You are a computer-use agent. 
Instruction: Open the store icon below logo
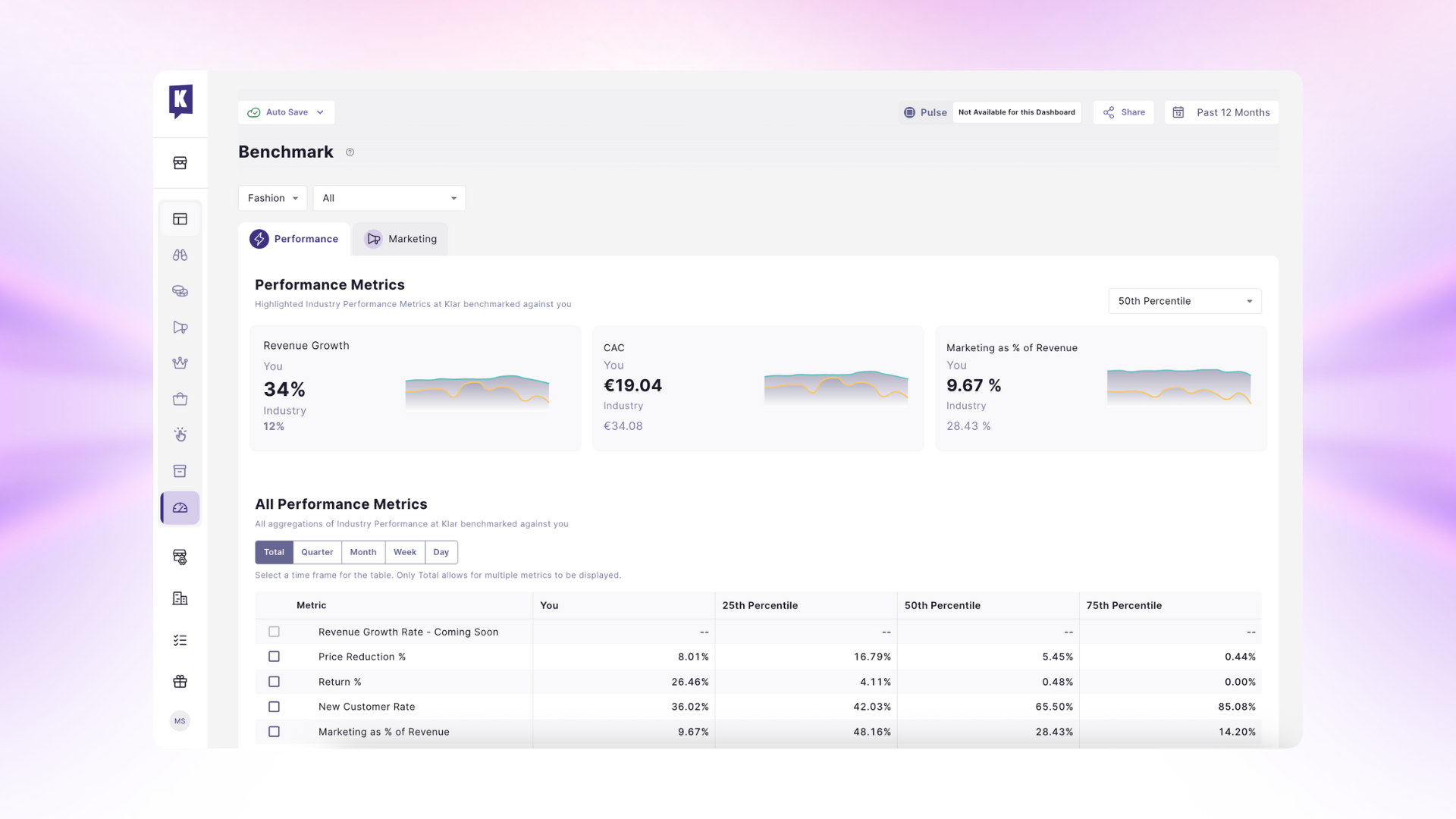click(x=180, y=163)
